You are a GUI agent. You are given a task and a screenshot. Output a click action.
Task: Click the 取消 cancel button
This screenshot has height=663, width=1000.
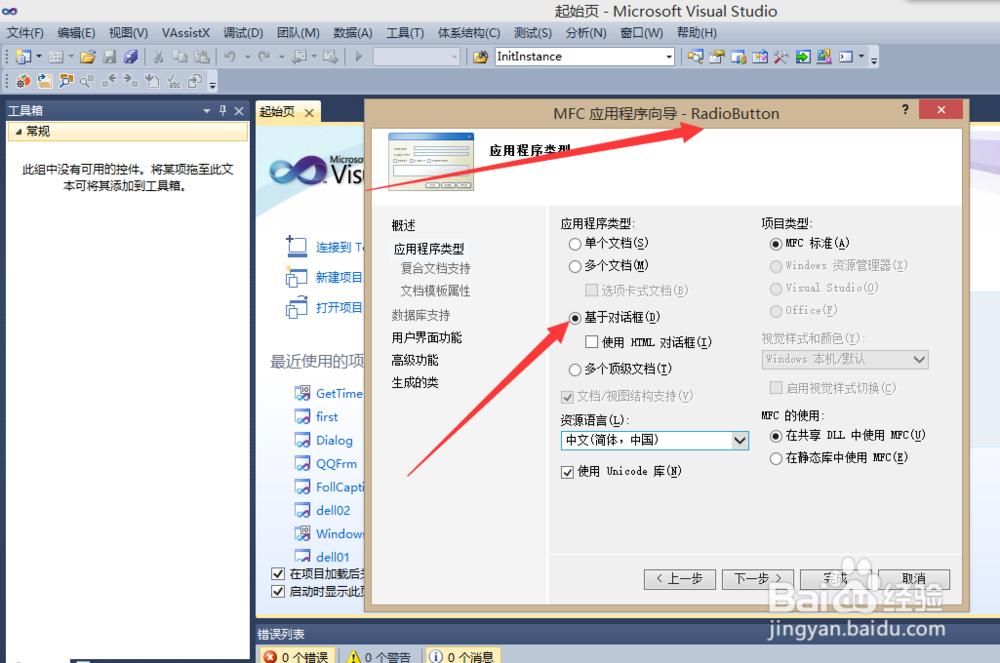point(914,579)
